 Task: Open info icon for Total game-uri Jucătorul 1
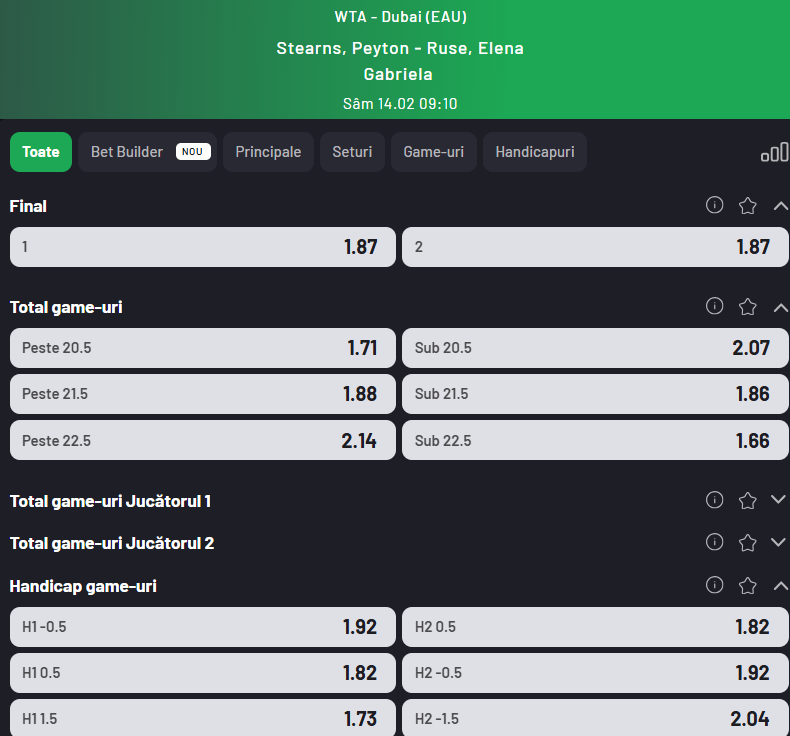(x=714, y=499)
